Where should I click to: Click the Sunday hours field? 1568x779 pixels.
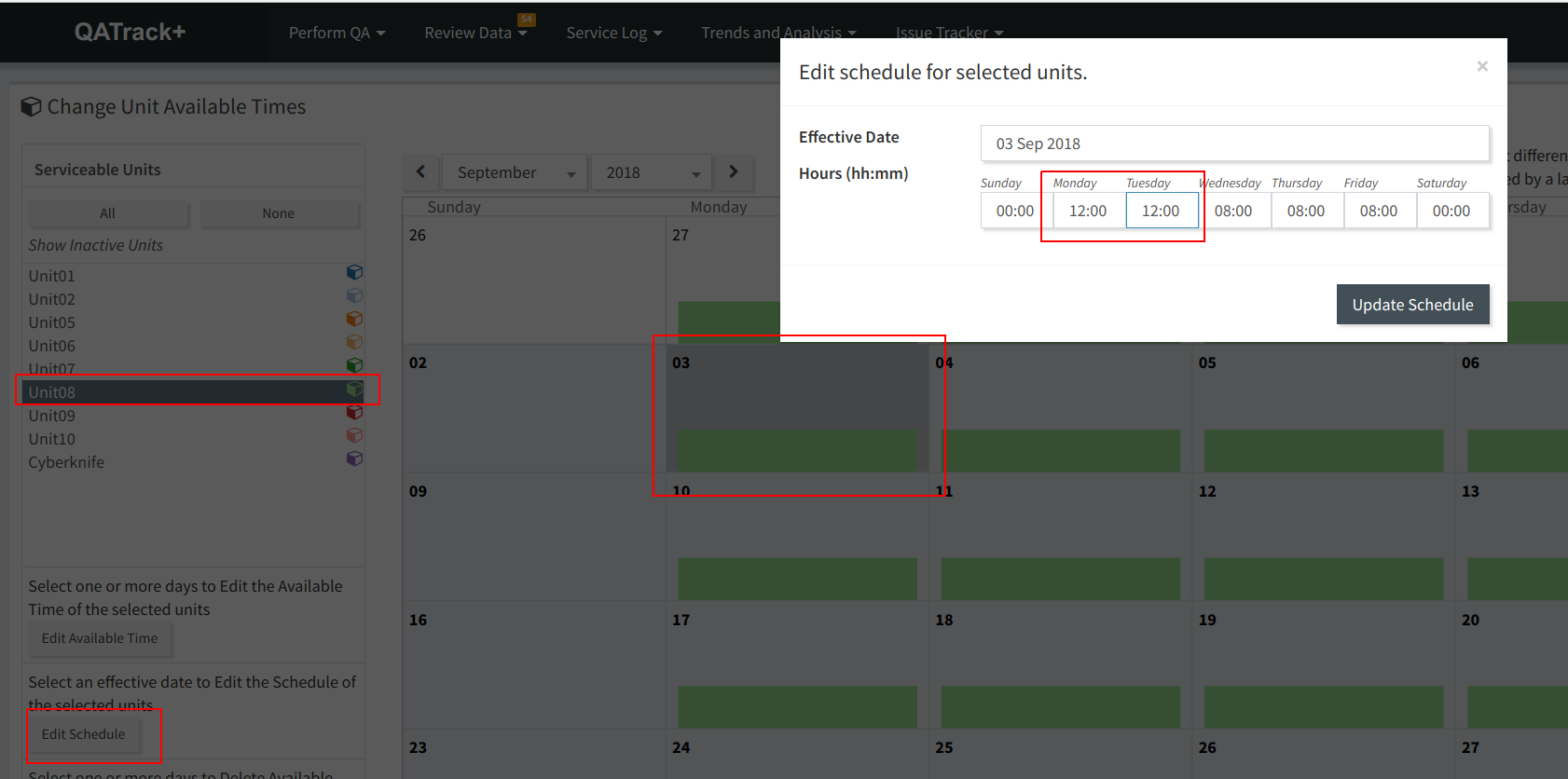[1016, 211]
